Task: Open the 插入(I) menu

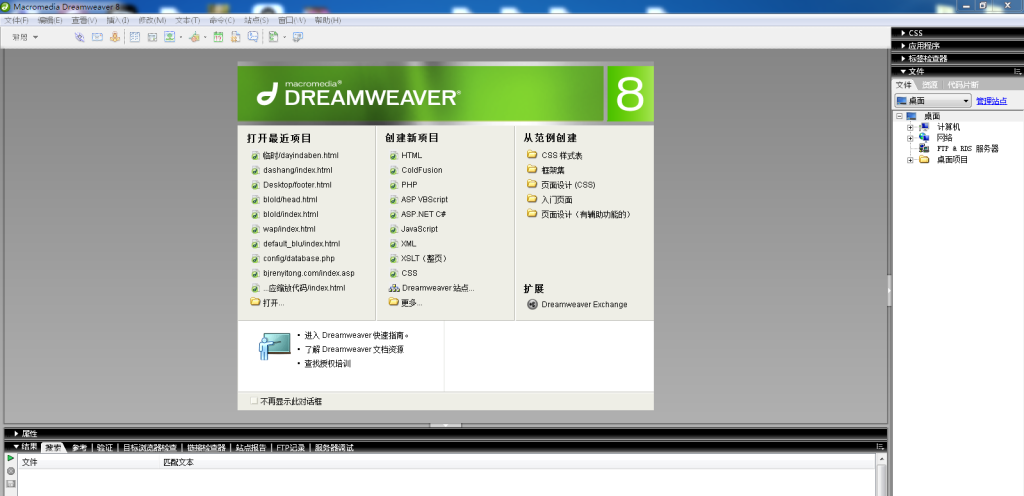Action: pyautogui.click(x=118, y=20)
